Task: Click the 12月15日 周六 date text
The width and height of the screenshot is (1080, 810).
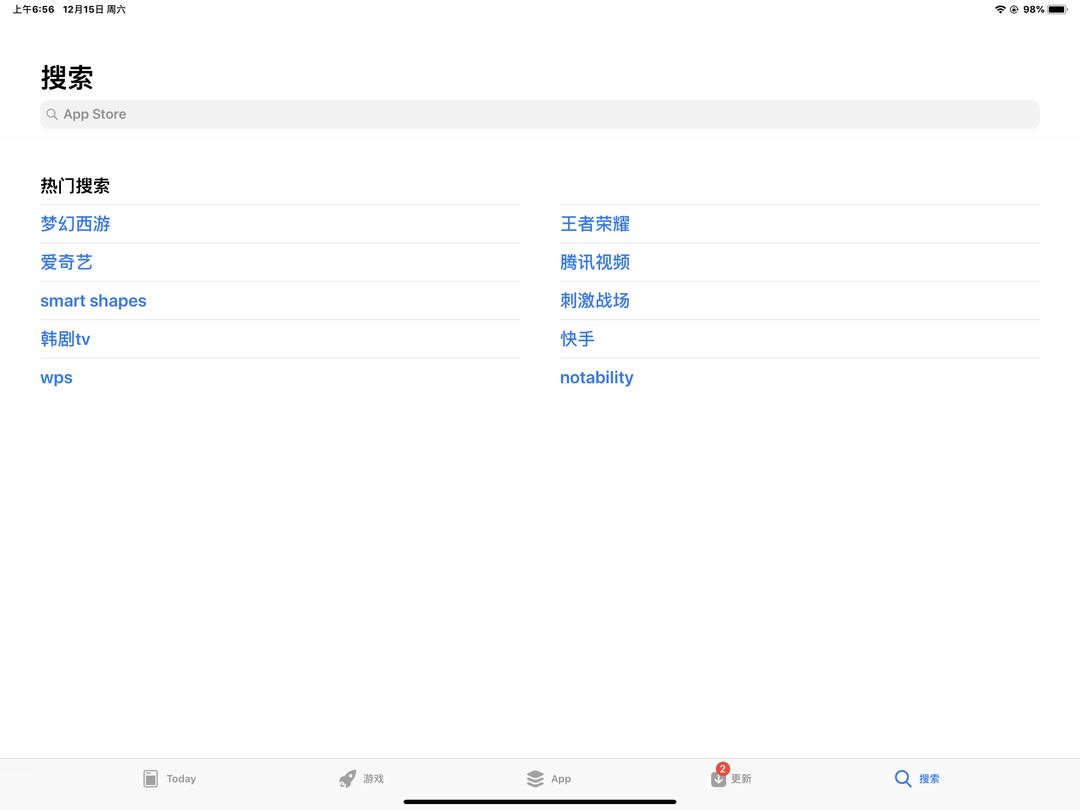Action: click(x=94, y=10)
